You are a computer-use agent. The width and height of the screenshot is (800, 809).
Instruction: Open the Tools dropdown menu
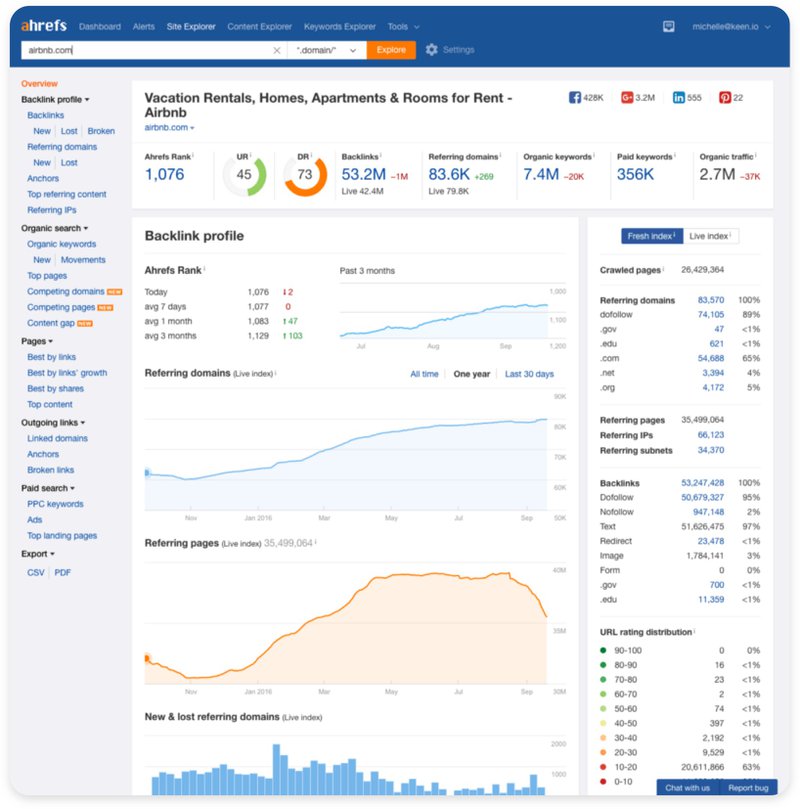tap(403, 26)
